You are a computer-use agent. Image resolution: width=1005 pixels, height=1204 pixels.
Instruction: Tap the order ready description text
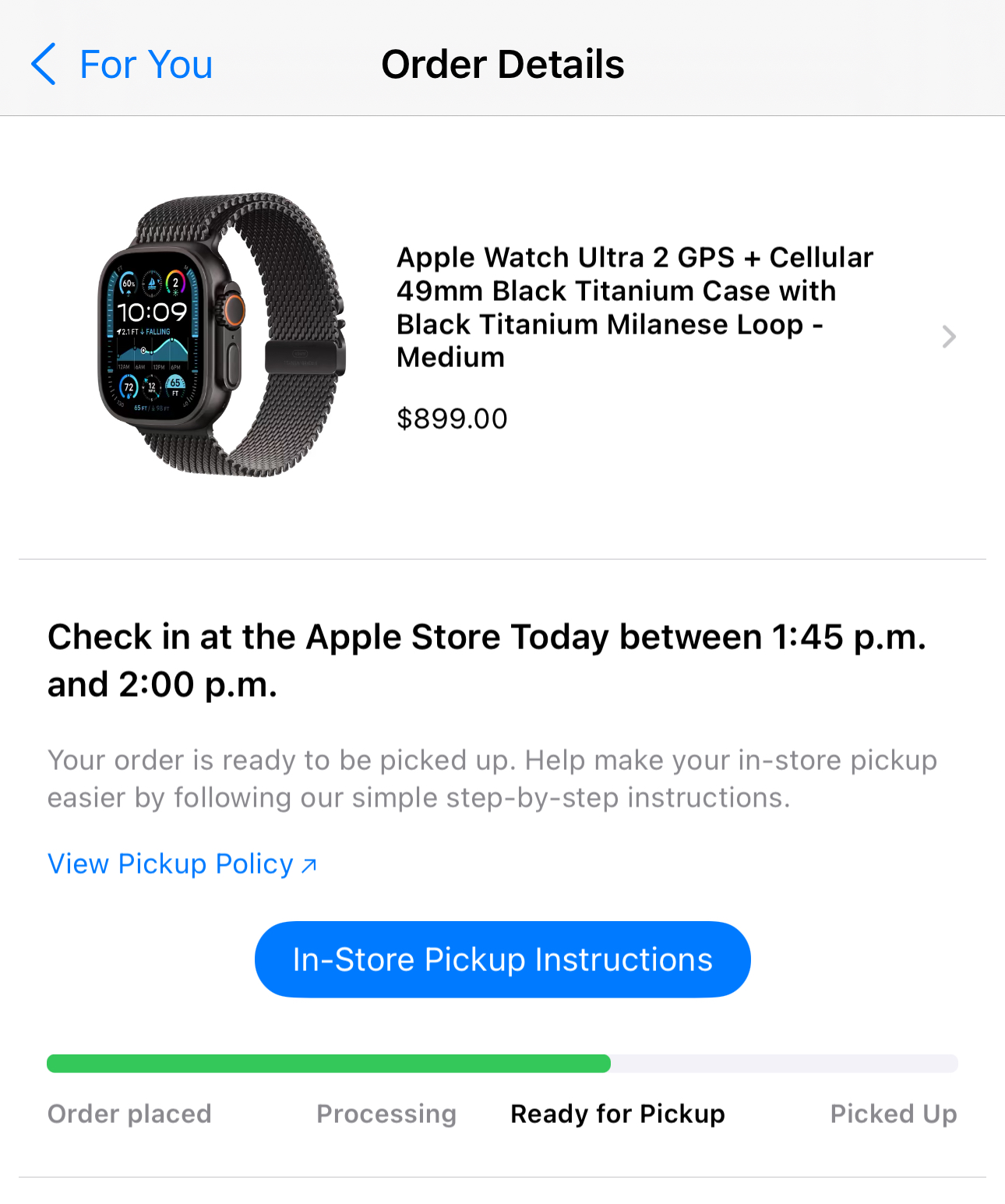pos(492,779)
